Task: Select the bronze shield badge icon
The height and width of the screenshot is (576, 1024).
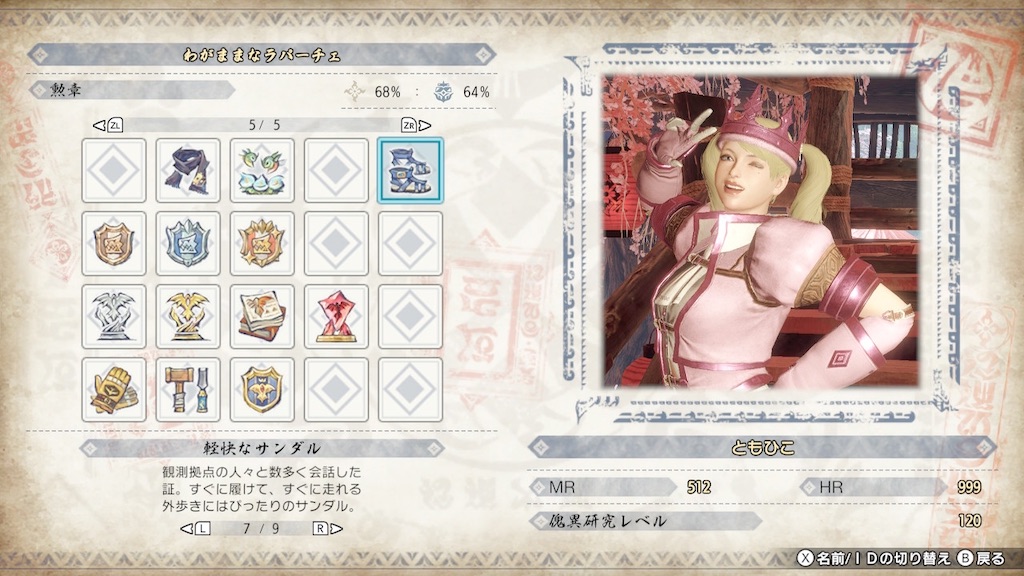Action: pyautogui.click(x=114, y=244)
